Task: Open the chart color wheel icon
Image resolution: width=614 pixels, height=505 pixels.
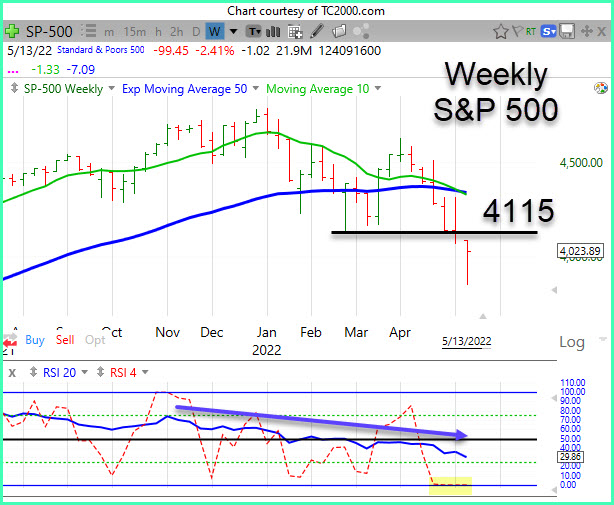Action: point(601,88)
